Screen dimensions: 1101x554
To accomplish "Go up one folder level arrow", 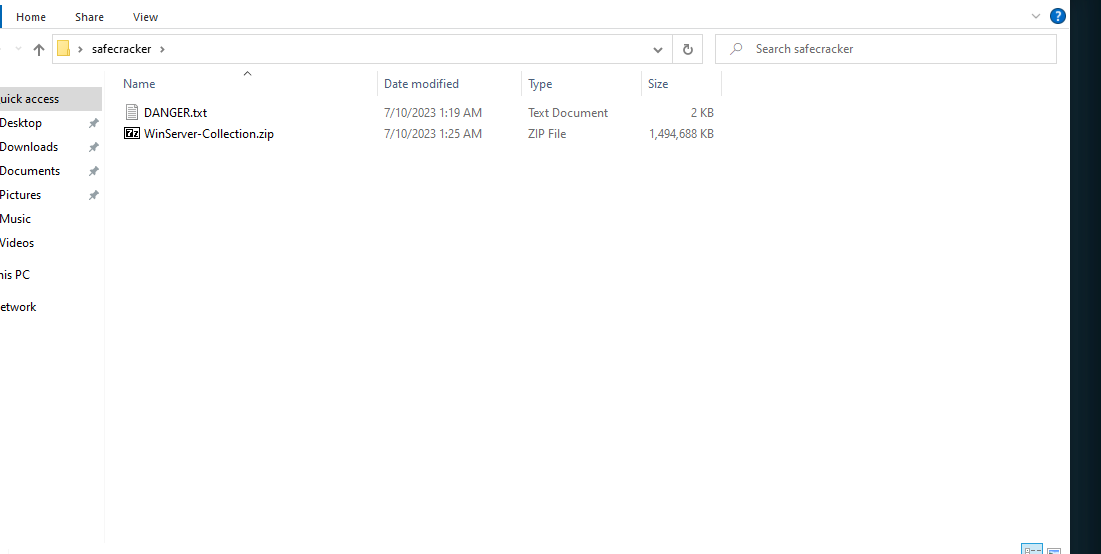I will (x=39, y=49).
